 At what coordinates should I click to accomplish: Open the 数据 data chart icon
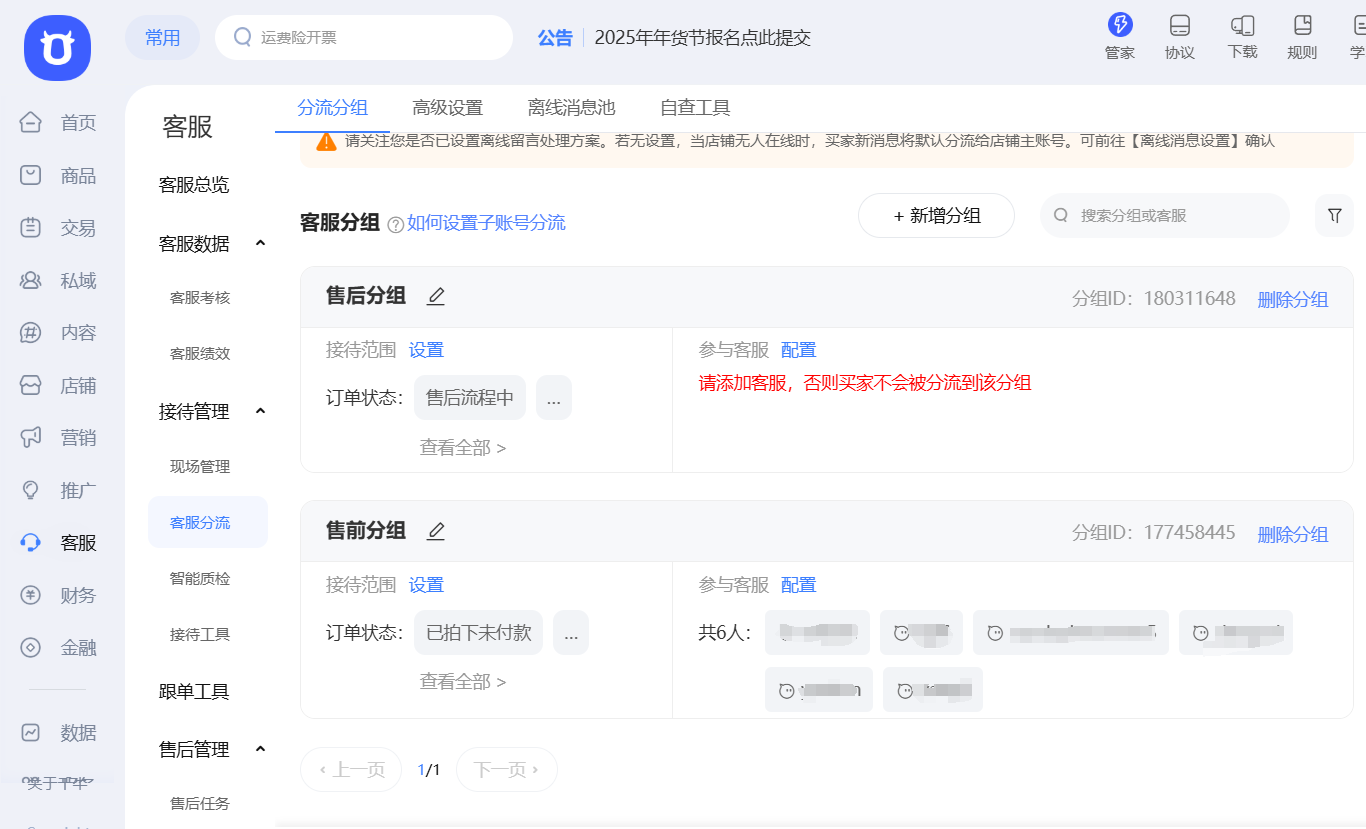point(31,733)
